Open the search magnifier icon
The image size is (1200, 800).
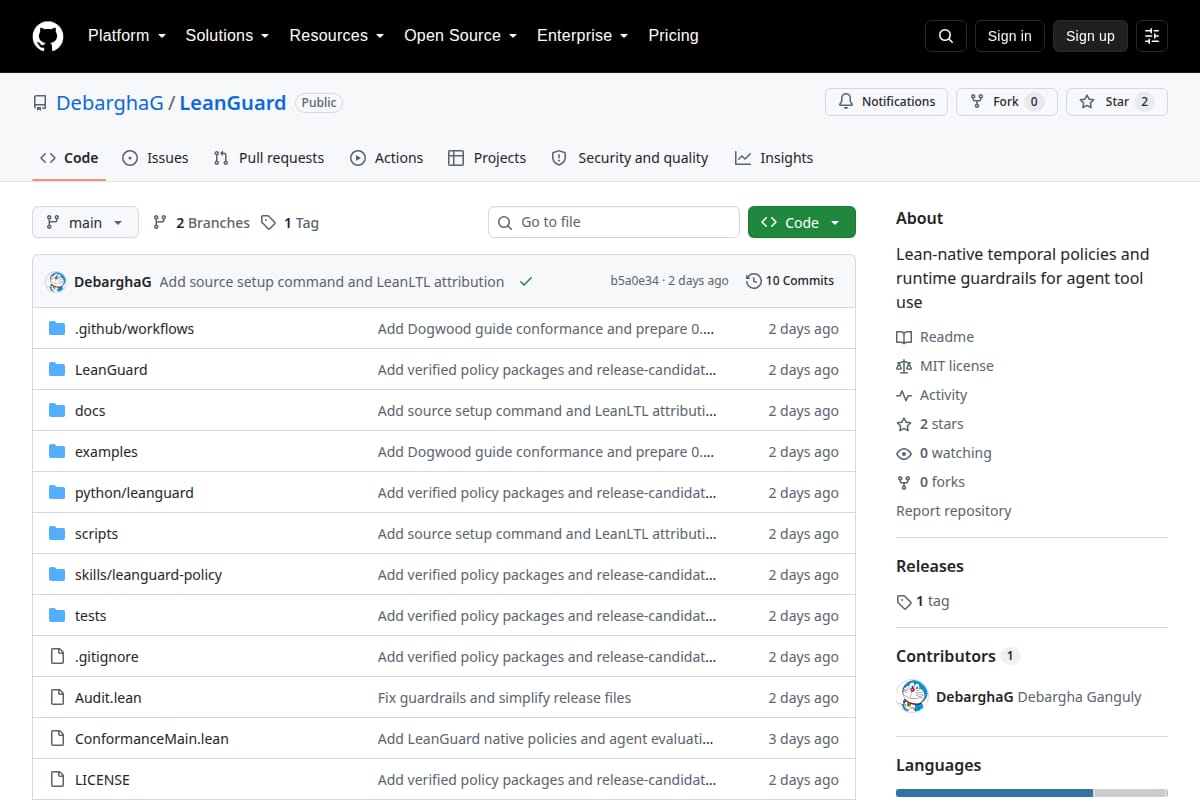click(x=946, y=36)
